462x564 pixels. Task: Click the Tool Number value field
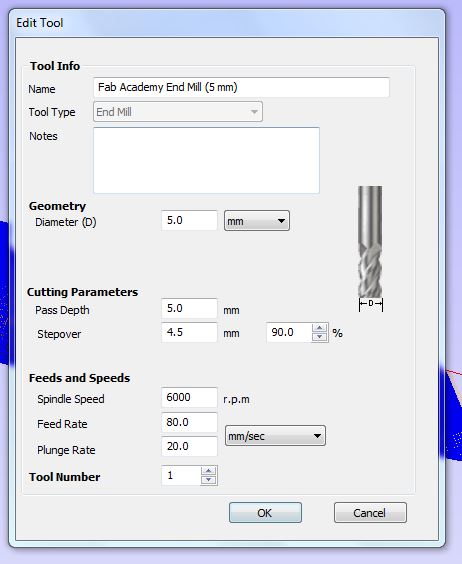(x=181, y=476)
